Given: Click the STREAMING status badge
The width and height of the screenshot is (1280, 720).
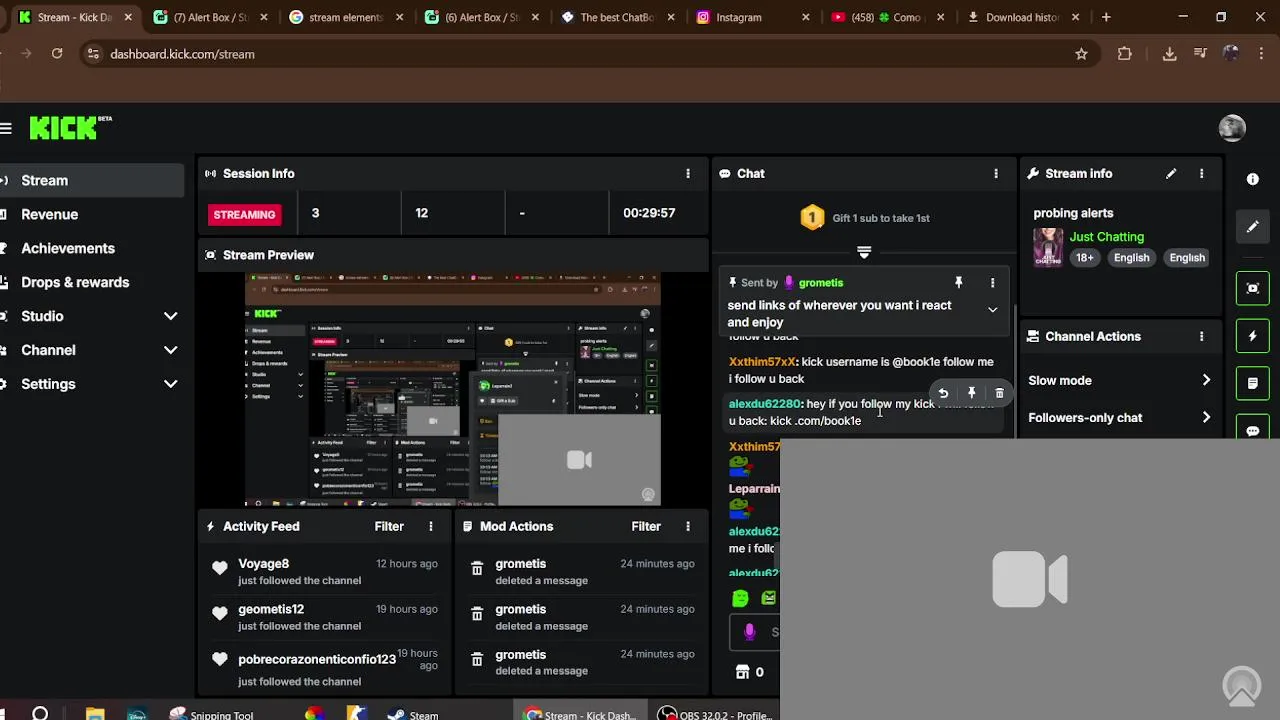Looking at the screenshot, I should pos(244,214).
